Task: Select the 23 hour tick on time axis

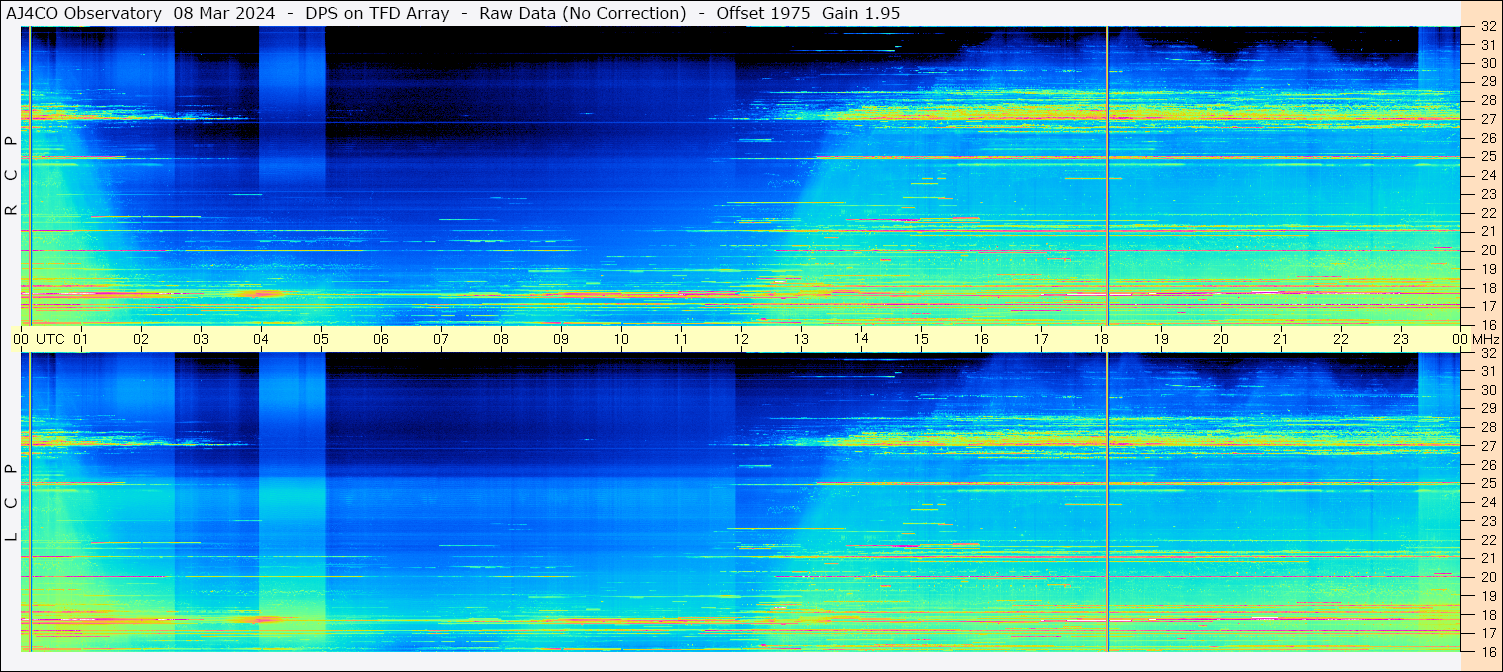Action: tap(1401, 339)
